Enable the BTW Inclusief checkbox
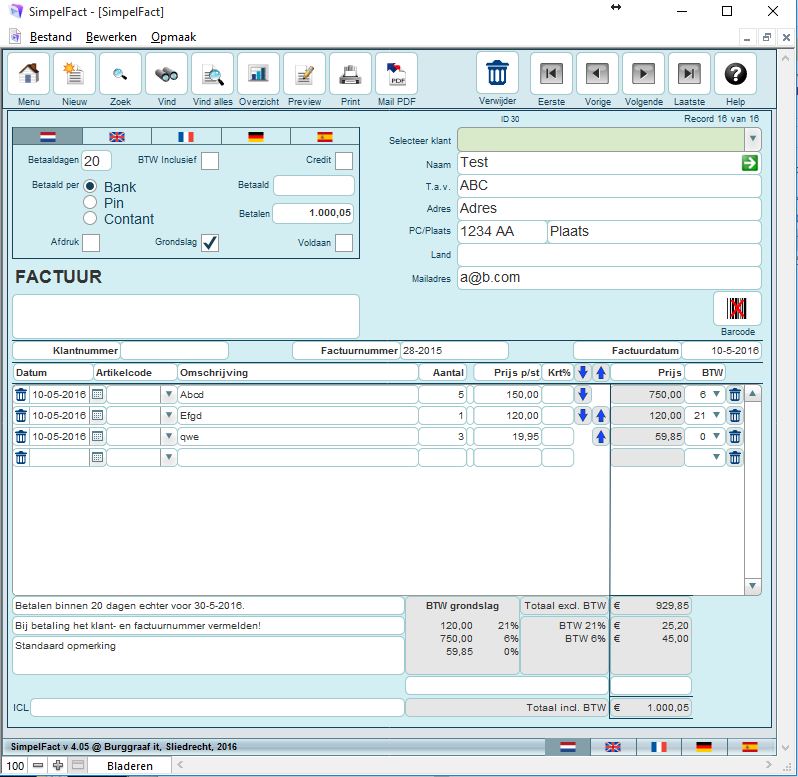This screenshot has height=777, width=798. pyautogui.click(x=210, y=161)
